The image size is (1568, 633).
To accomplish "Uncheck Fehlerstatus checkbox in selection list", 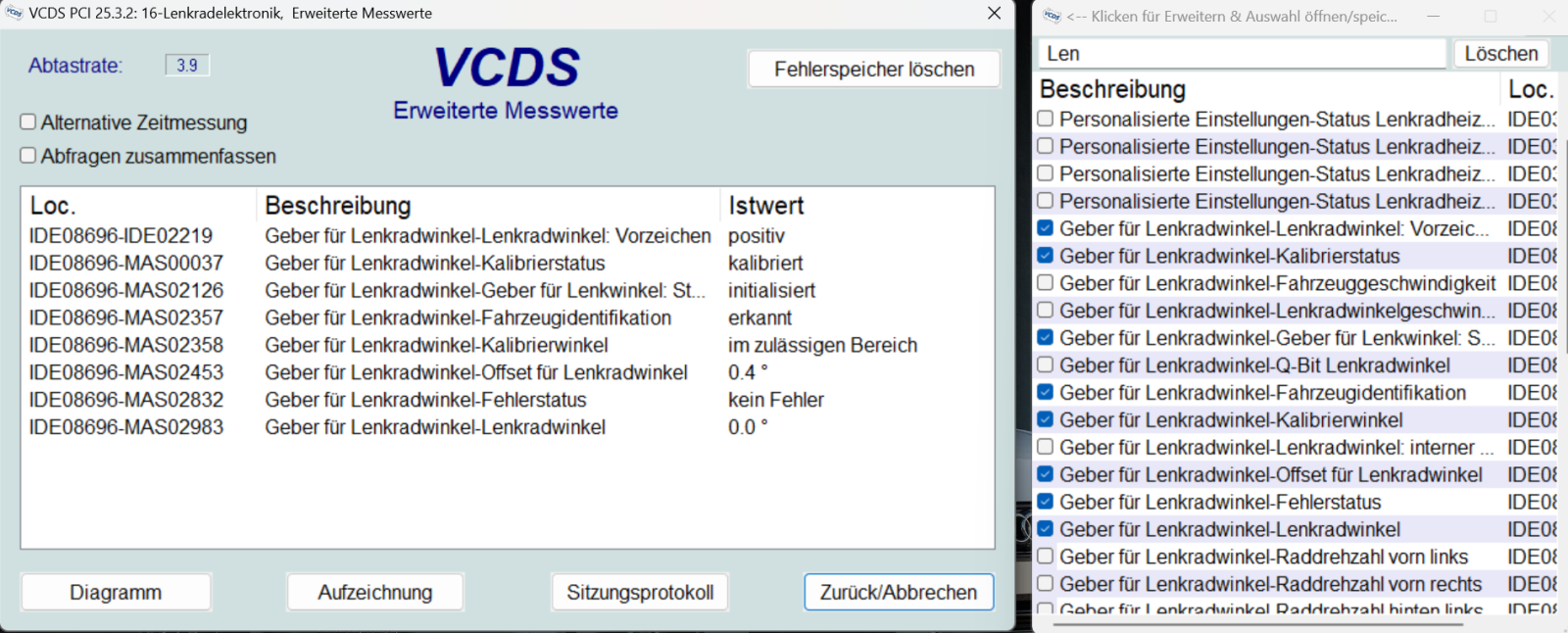I will pos(1046,502).
